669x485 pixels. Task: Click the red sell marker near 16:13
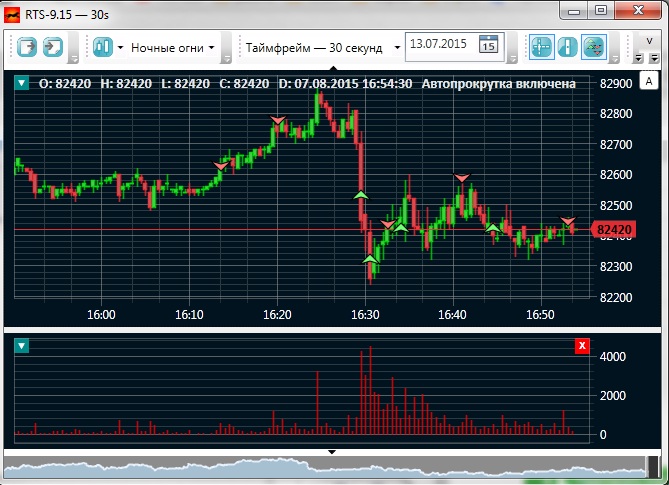point(221,166)
